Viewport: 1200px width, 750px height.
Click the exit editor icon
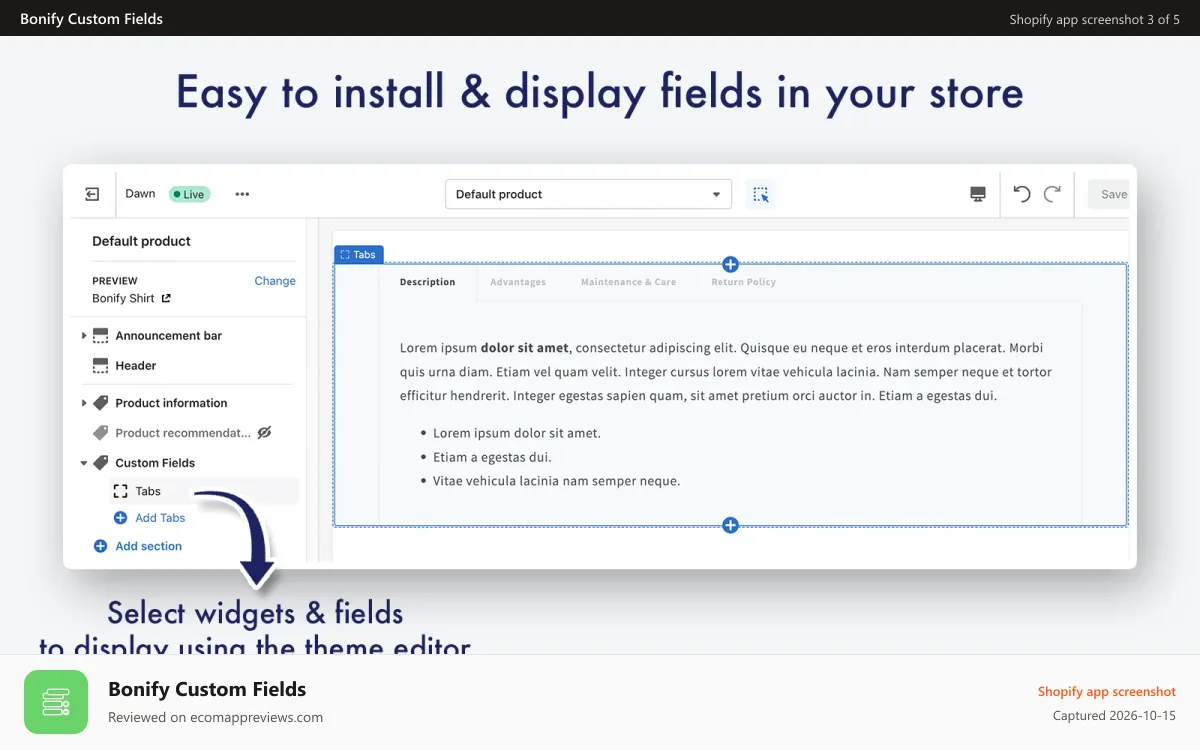(92, 194)
